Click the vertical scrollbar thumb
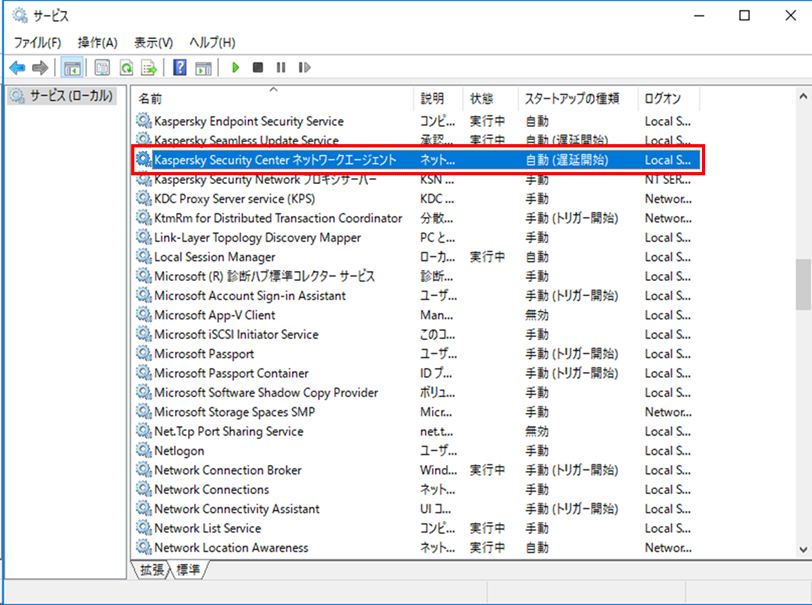This screenshot has width=812, height=605. coord(803,284)
